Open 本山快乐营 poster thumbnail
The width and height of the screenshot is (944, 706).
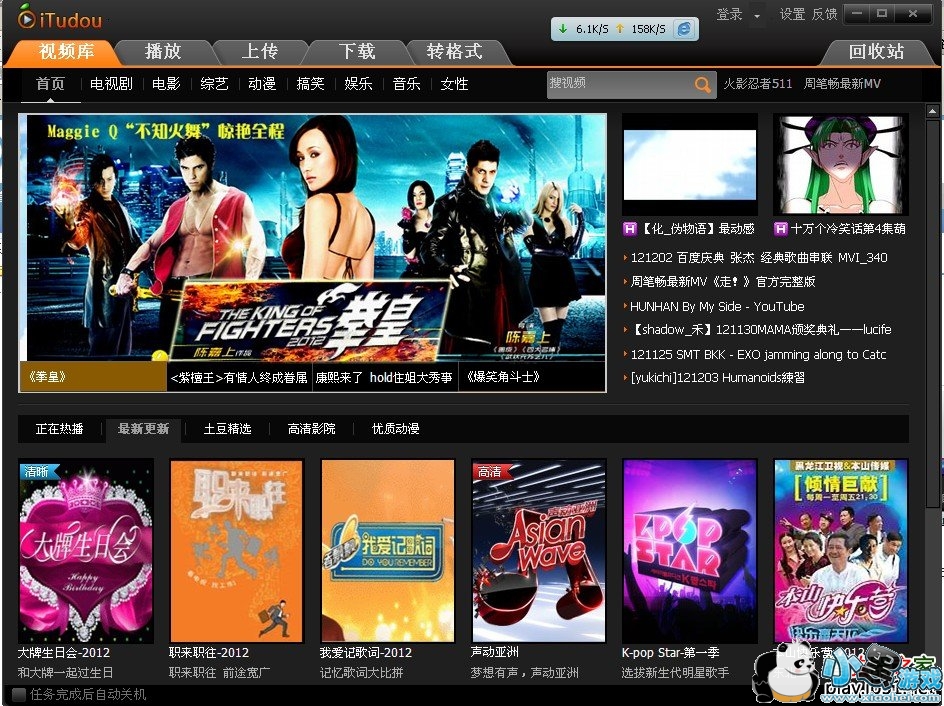coord(841,551)
